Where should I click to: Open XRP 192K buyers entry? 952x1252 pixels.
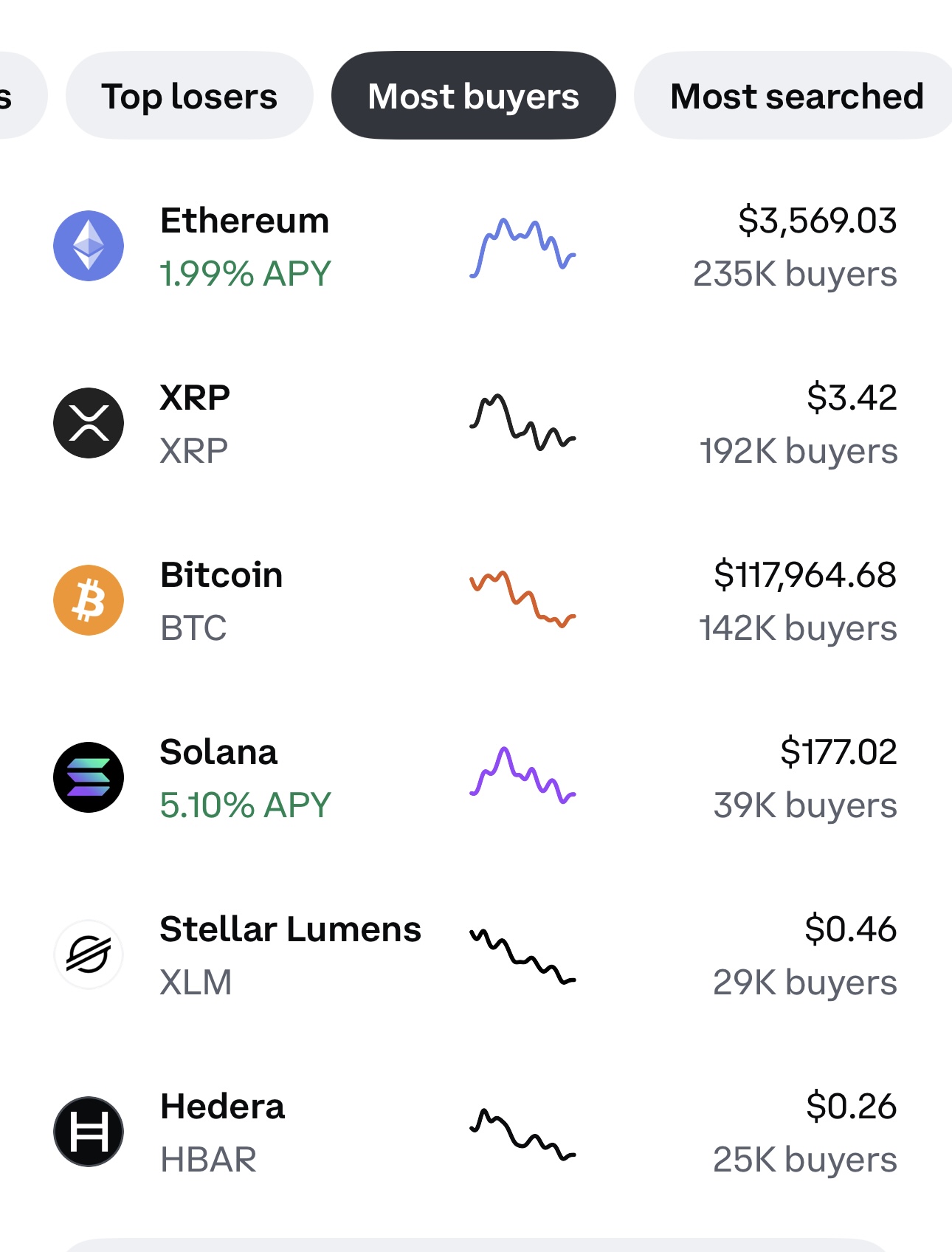point(798,451)
